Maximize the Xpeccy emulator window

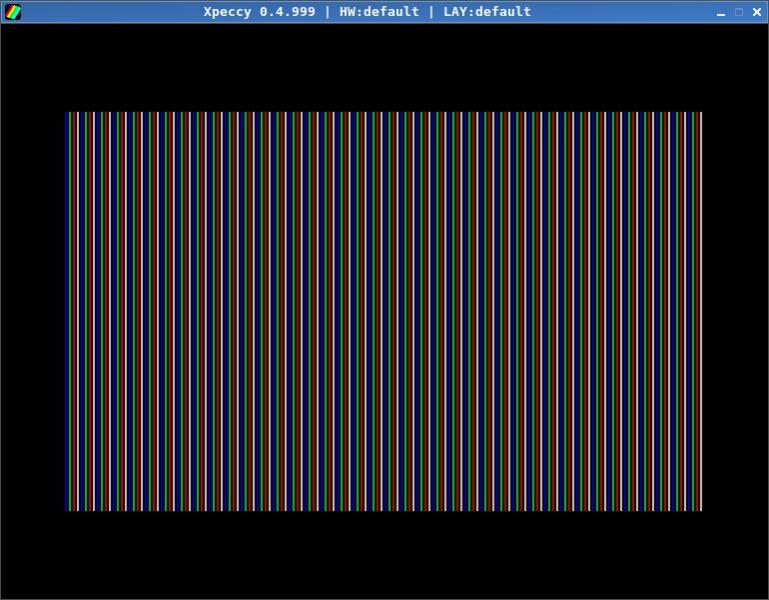pyautogui.click(x=738, y=12)
